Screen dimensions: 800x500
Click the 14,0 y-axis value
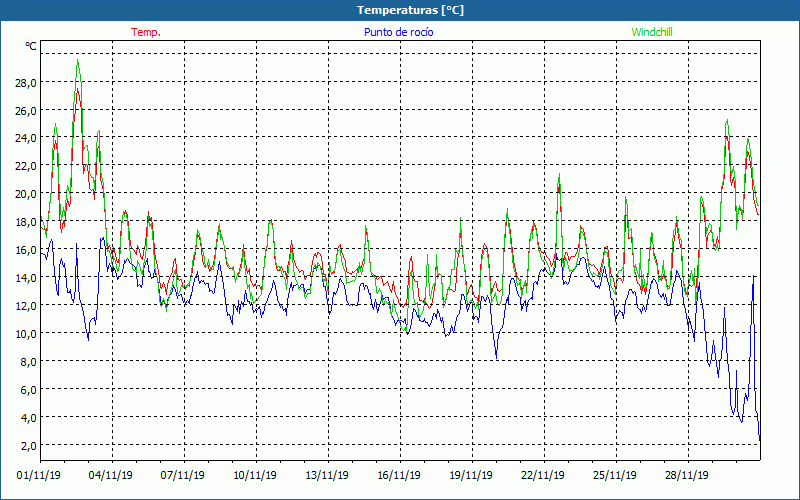click(26, 278)
